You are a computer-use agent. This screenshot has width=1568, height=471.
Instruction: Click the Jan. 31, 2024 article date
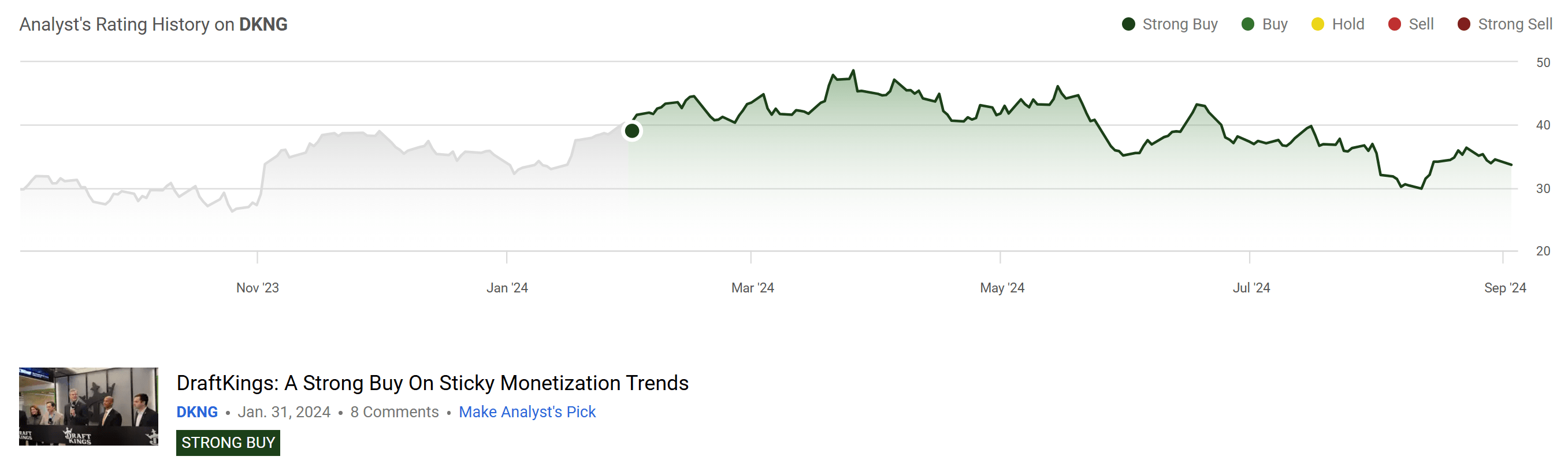[284, 412]
